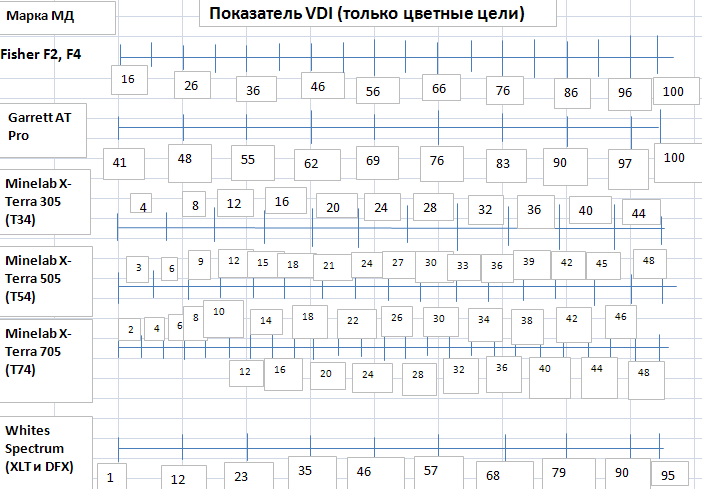Image resolution: width=702 pixels, height=489 pixels.
Task: Click the '96' box in the Fisher row
Action: pyautogui.click(x=629, y=94)
